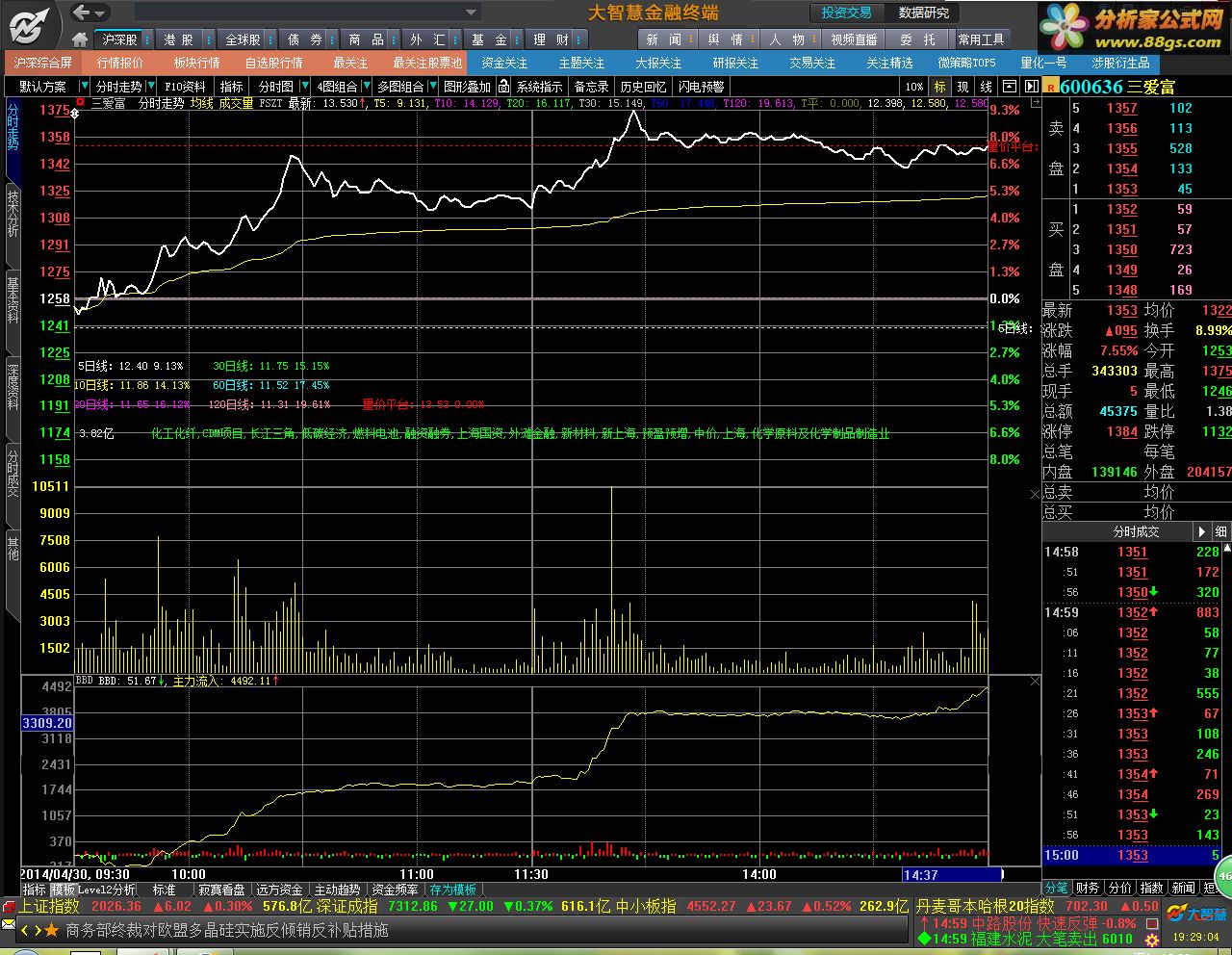Click the 指标 toolbar button

(232, 87)
